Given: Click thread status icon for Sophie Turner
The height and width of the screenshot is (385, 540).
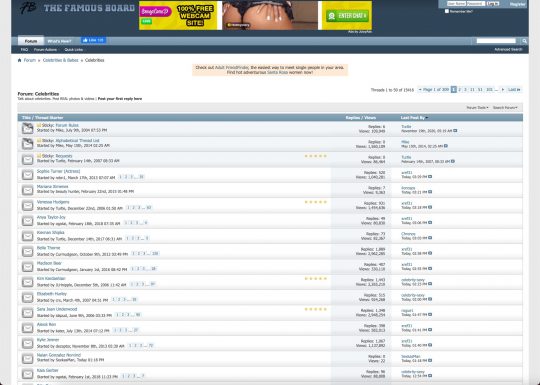Looking at the screenshot, I should point(28,175).
